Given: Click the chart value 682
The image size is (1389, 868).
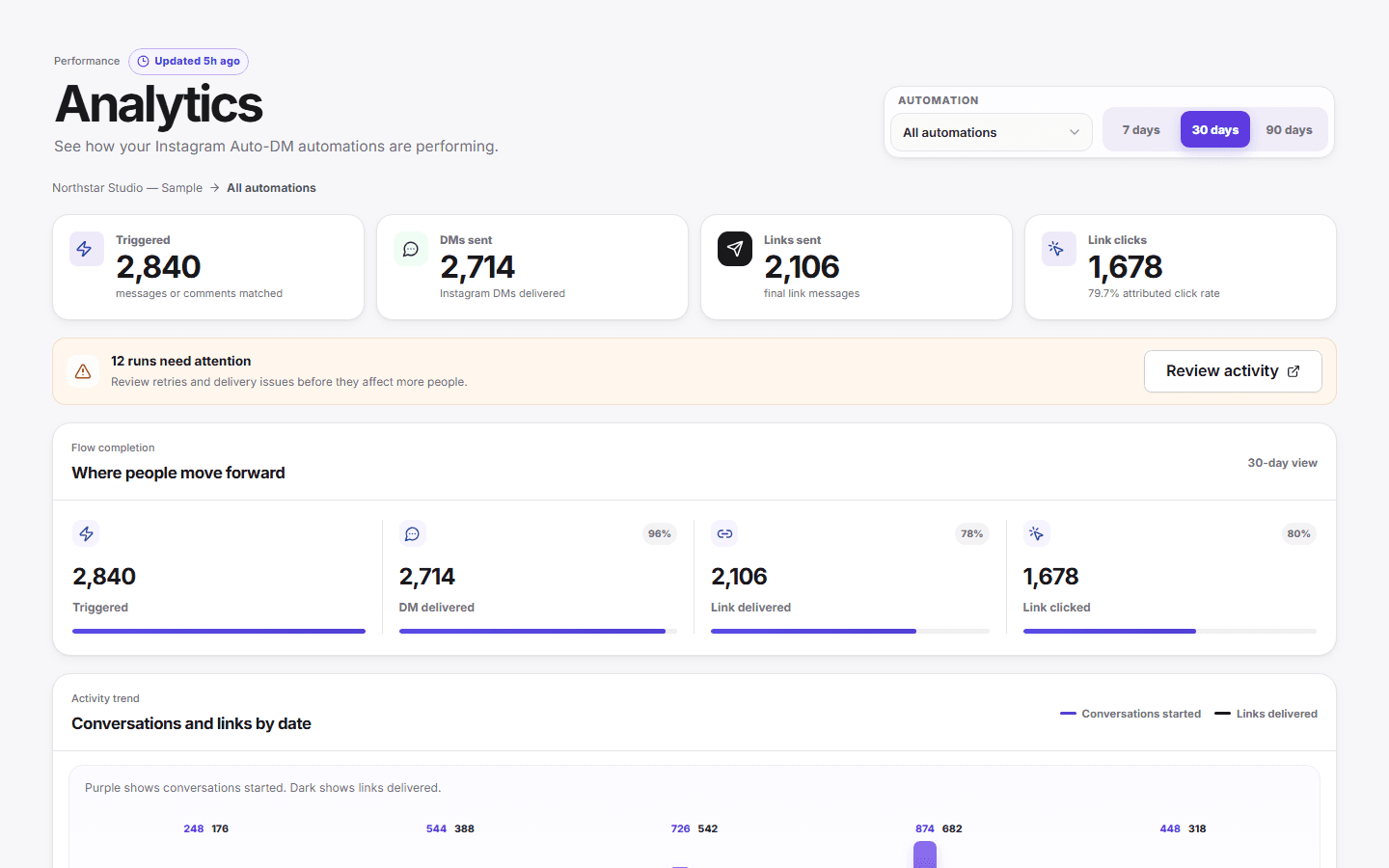Looking at the screenshot, I should [x=952, y=828].
